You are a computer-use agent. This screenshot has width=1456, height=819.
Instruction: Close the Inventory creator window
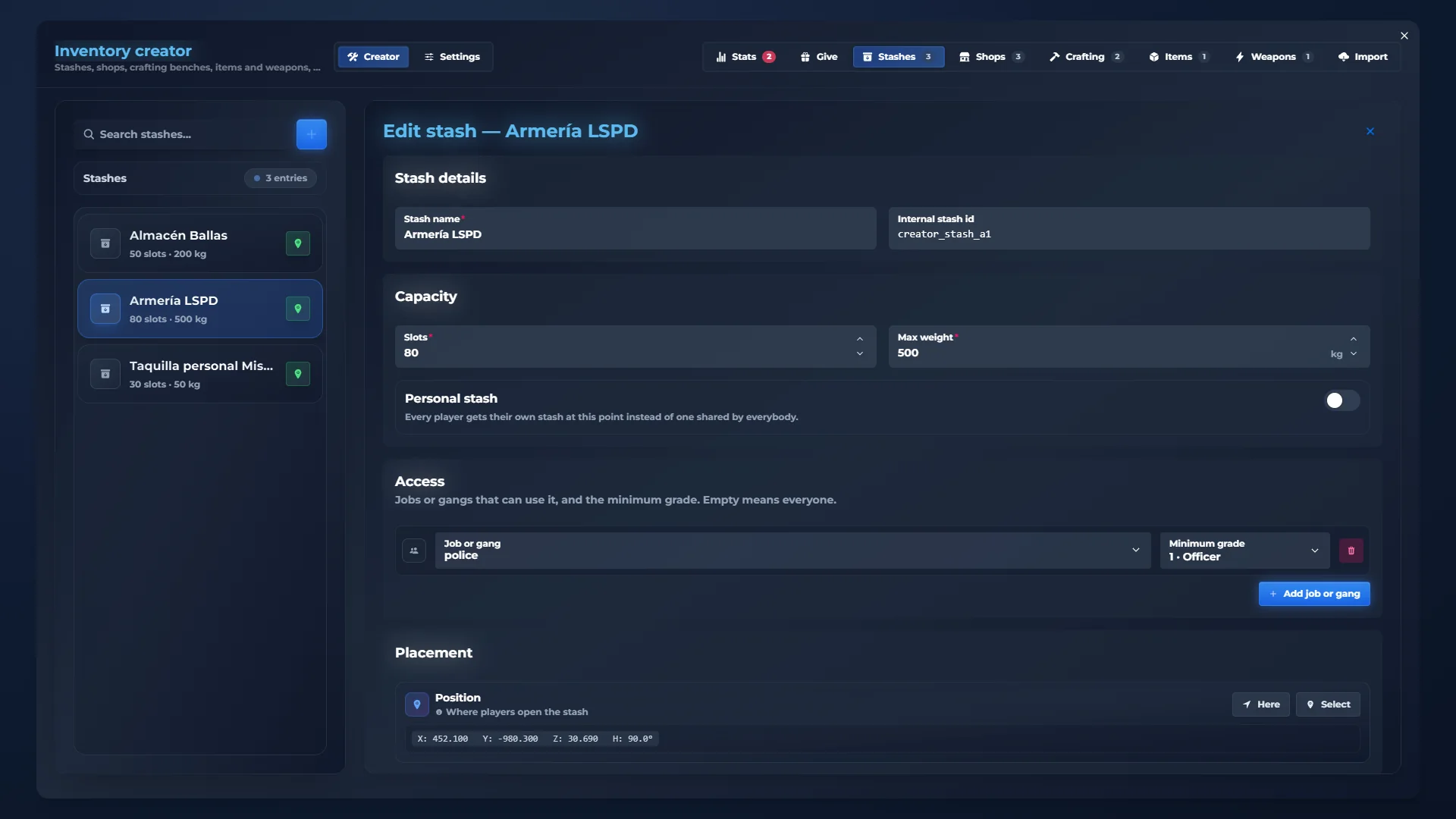coord(1404,36)
